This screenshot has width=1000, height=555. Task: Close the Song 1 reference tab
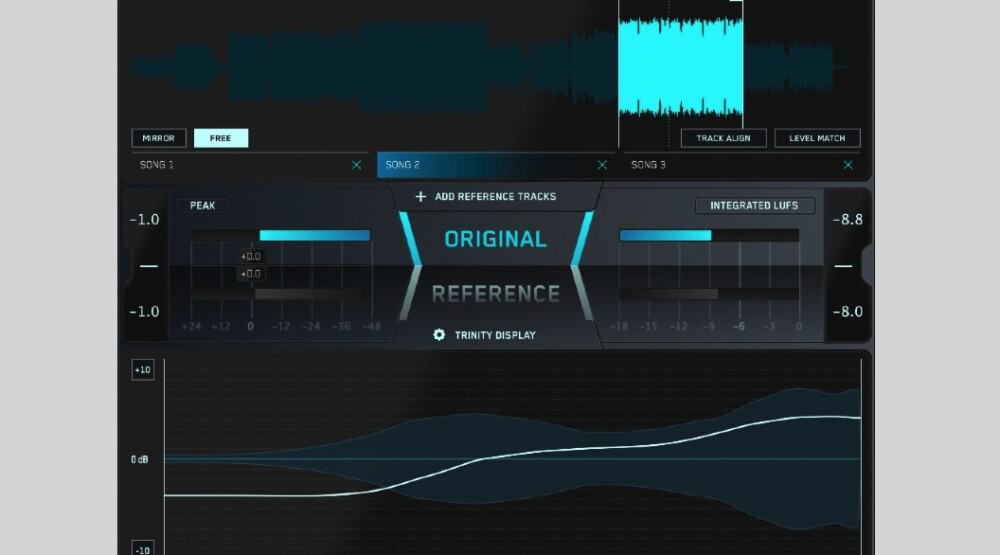357,165
